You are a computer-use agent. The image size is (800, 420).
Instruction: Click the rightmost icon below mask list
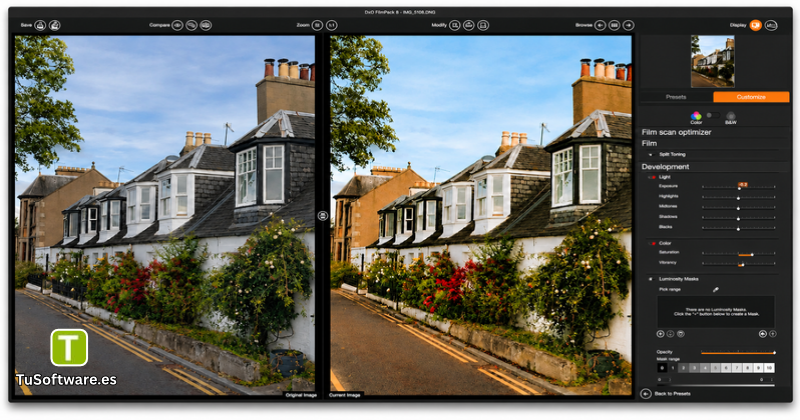click(x=772, y=334)
